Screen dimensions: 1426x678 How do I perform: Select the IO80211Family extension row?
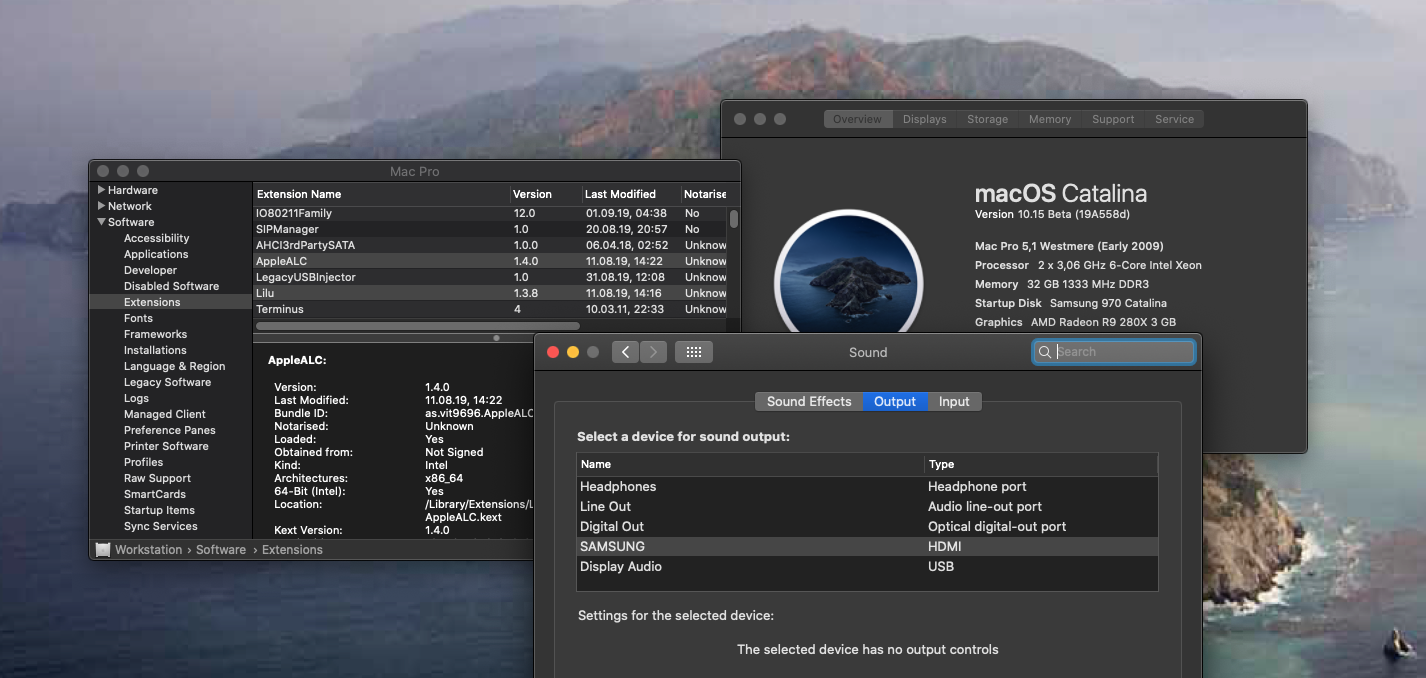(490, 213)
